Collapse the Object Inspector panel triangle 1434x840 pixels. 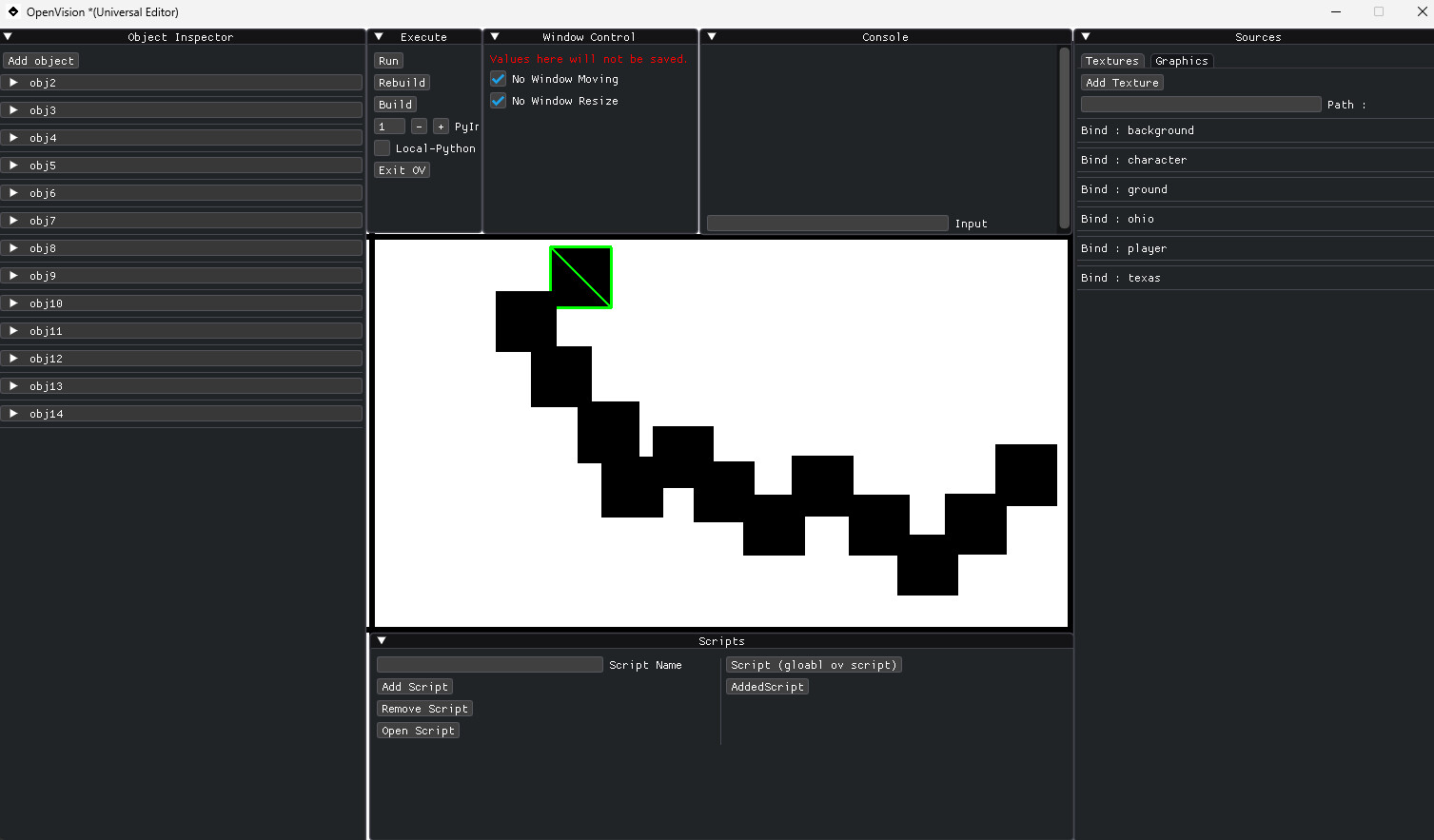tap(8, 36)
